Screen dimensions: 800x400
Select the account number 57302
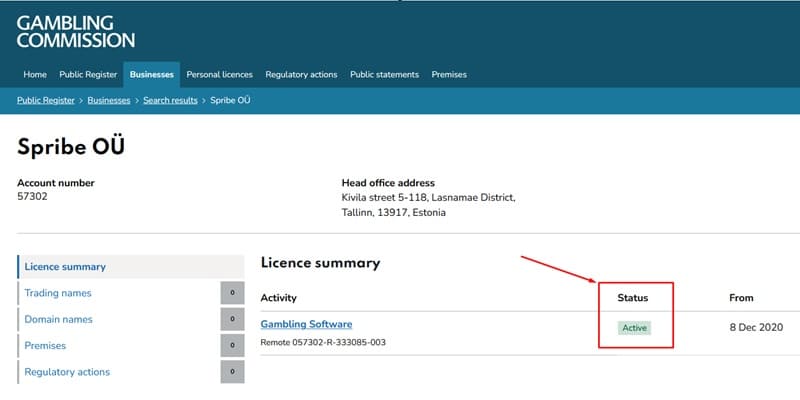click(32, 196)
